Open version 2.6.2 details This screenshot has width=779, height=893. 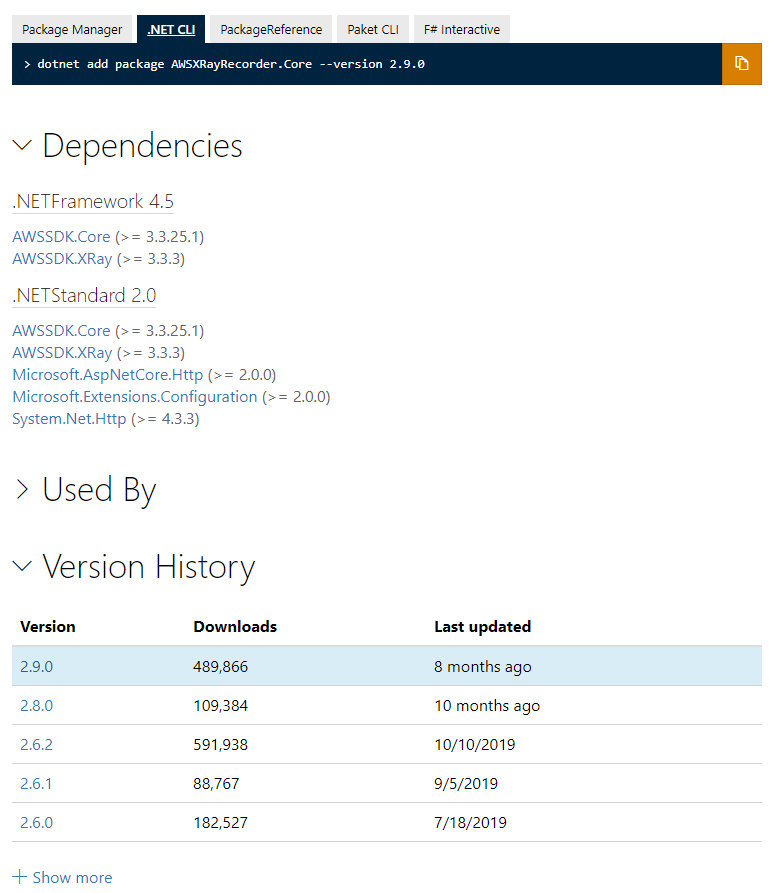[x=36, y=744]
